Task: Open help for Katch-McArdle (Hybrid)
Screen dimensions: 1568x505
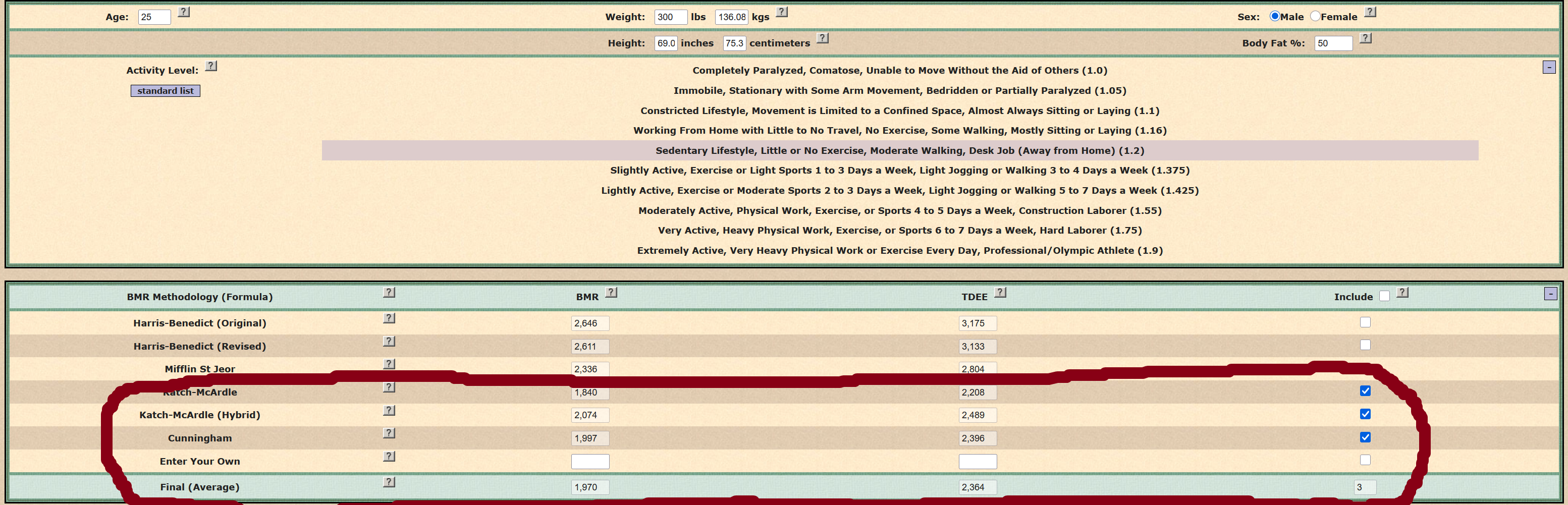Action: pyautogui.click(x=390, y=411)
